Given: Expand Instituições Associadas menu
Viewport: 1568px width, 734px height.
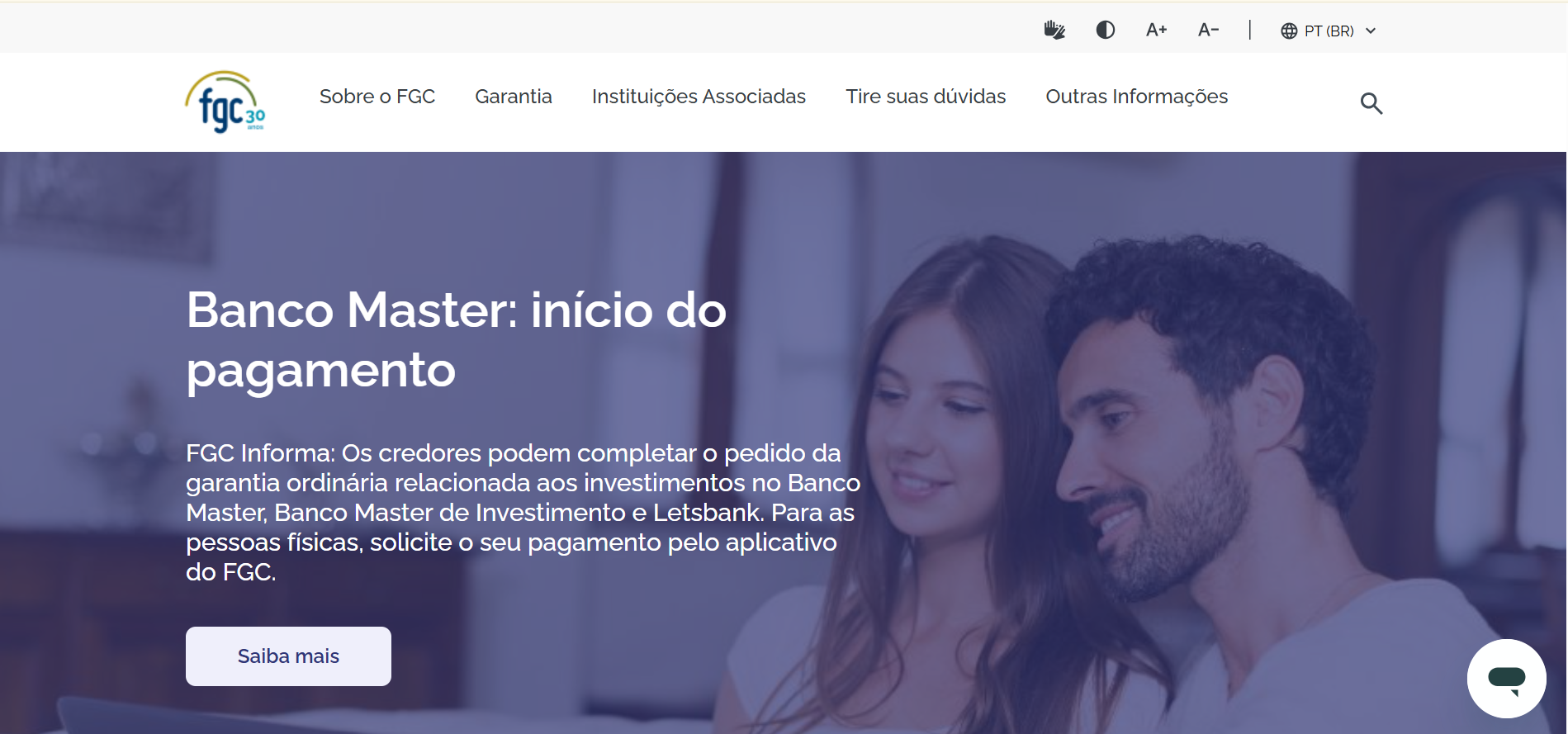Looking at the screenshot, I should pos(699,97).
